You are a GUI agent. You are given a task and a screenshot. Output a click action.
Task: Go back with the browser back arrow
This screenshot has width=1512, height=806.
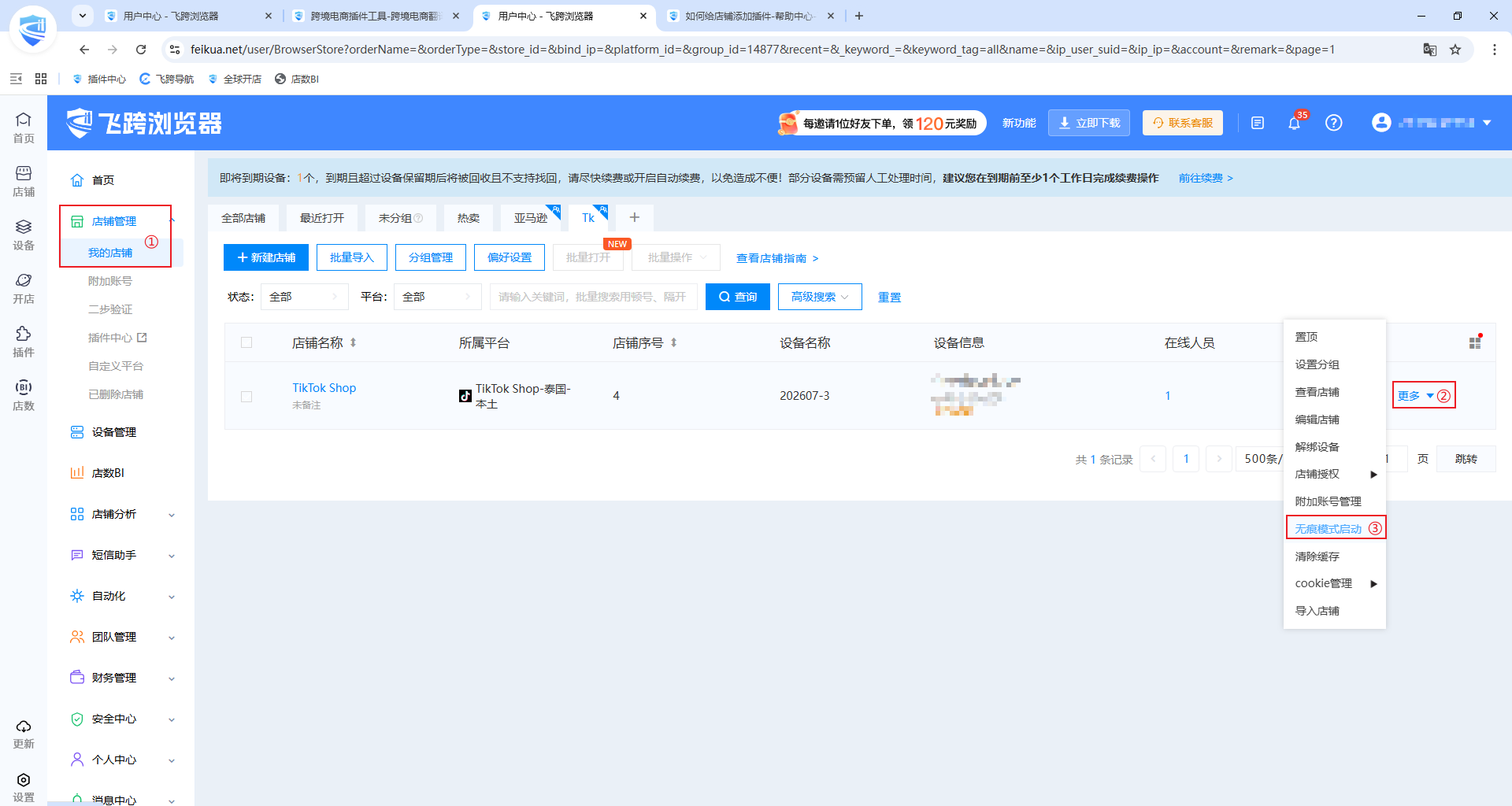[x=84, y=50]
